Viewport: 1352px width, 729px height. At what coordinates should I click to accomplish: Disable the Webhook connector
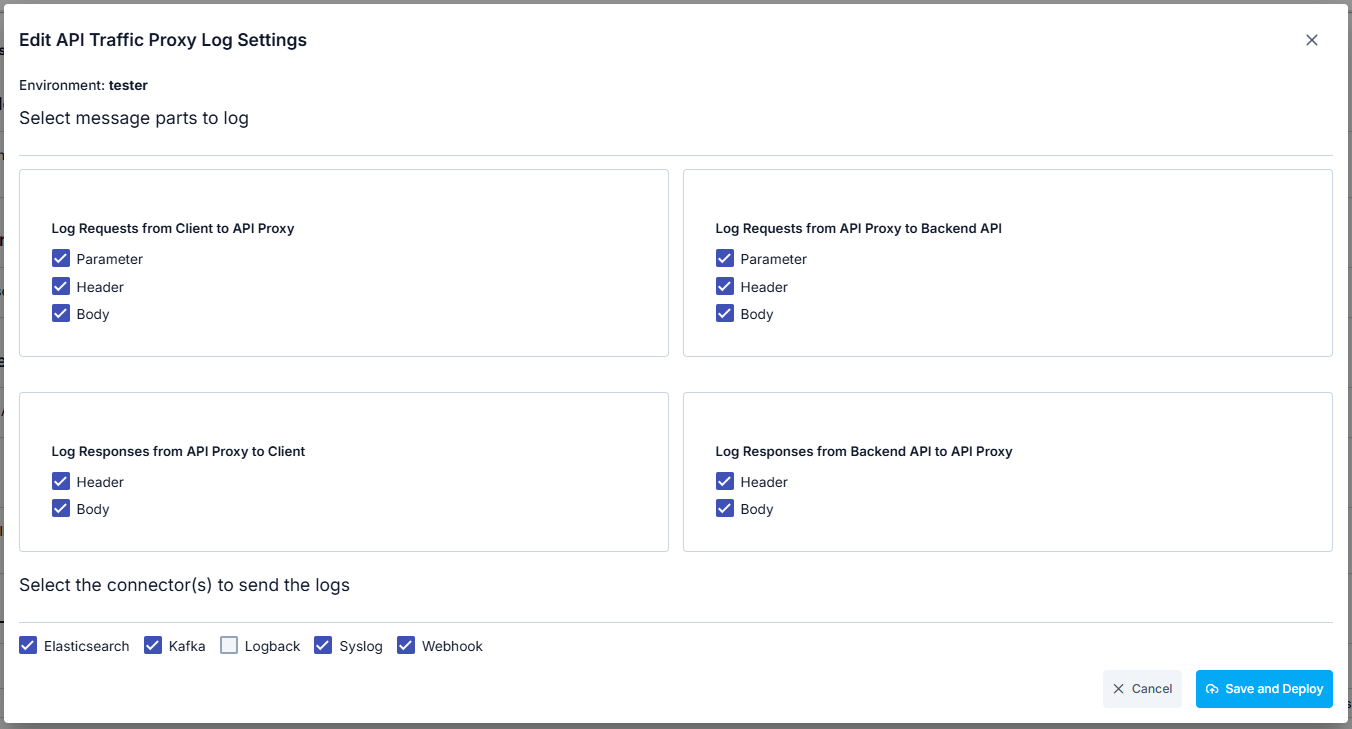tap(406, 646)
